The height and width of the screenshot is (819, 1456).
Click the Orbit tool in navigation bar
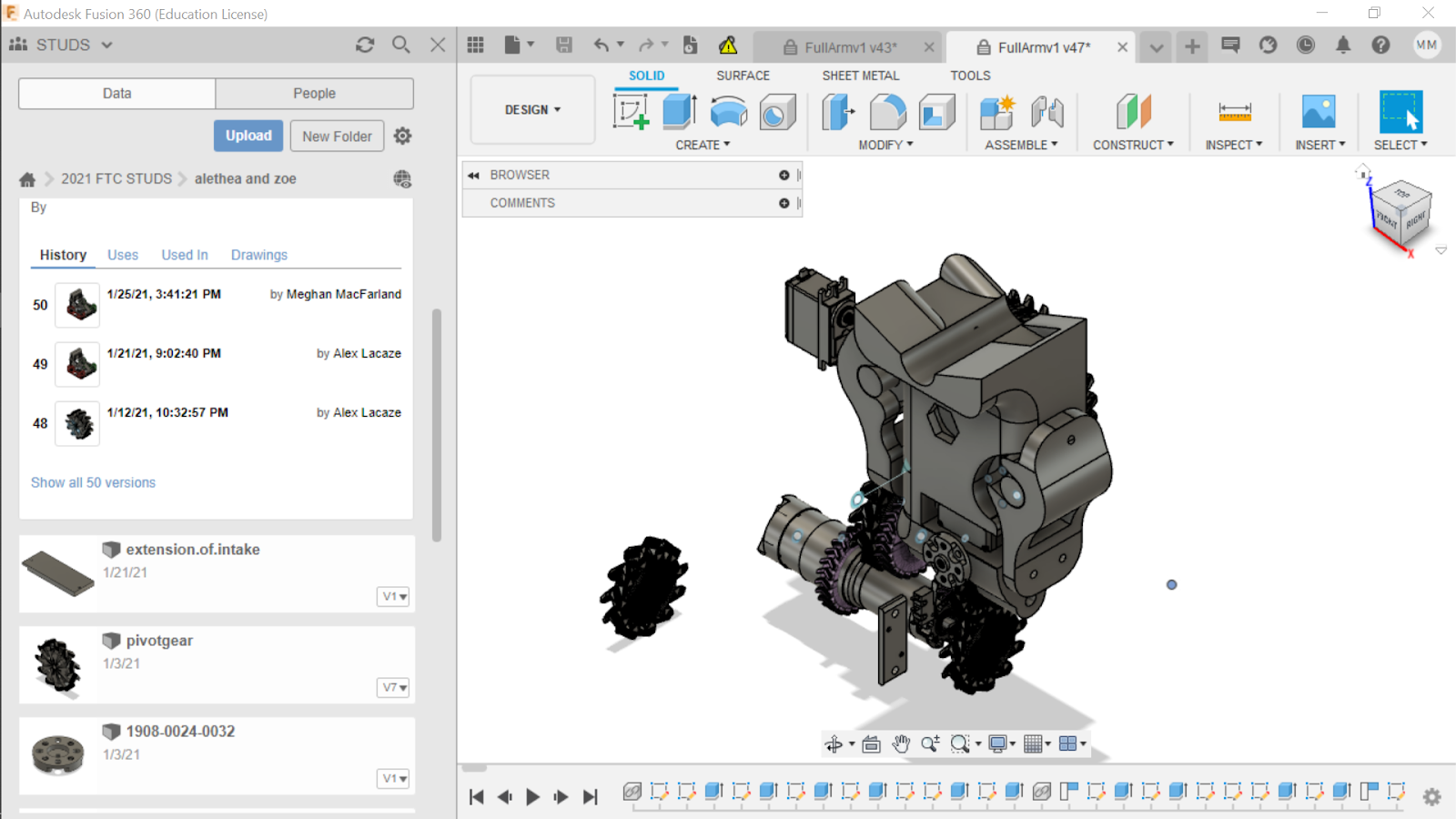coord(834,744)
